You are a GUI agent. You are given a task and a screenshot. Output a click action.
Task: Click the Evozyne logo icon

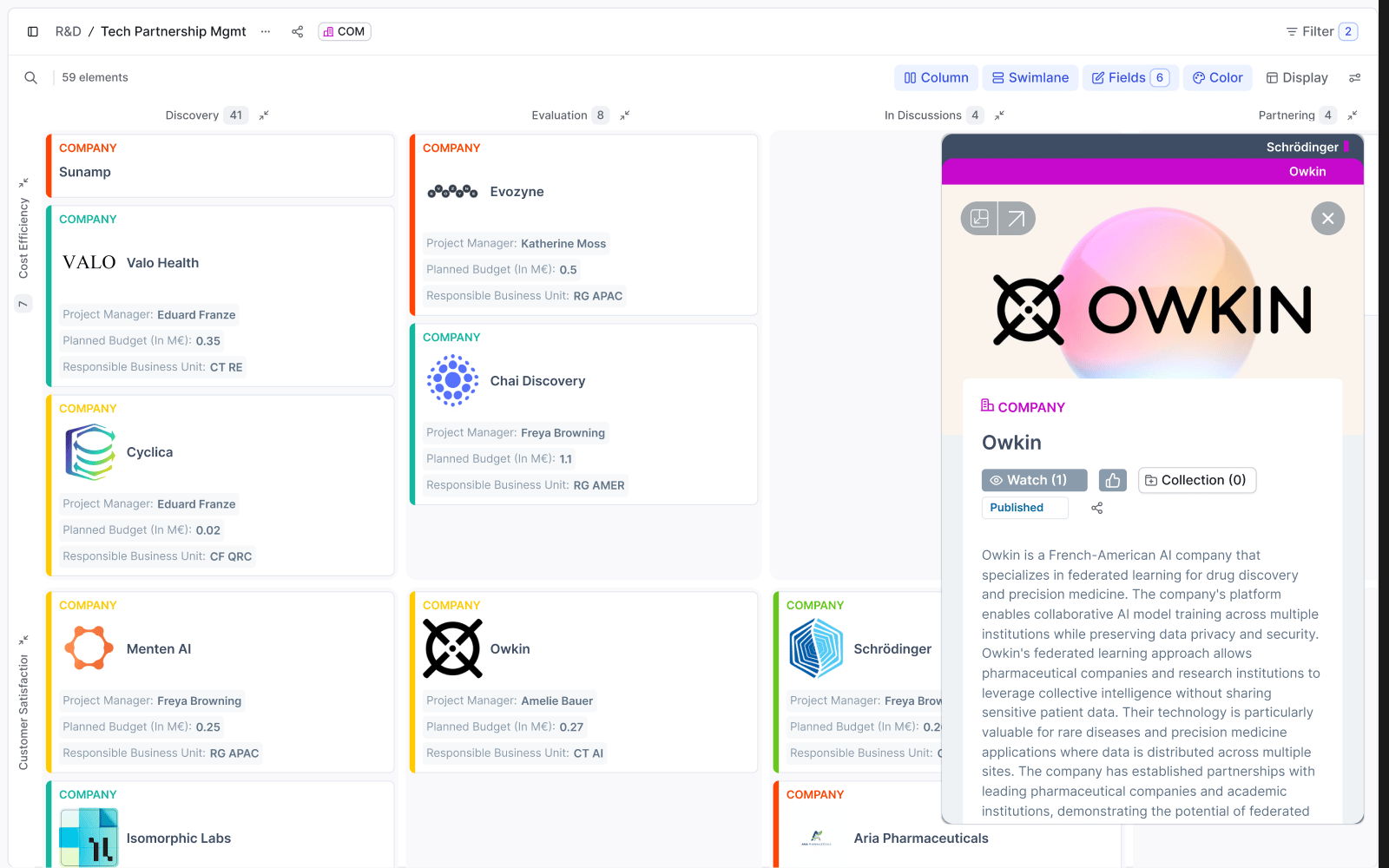click(452, 191)
